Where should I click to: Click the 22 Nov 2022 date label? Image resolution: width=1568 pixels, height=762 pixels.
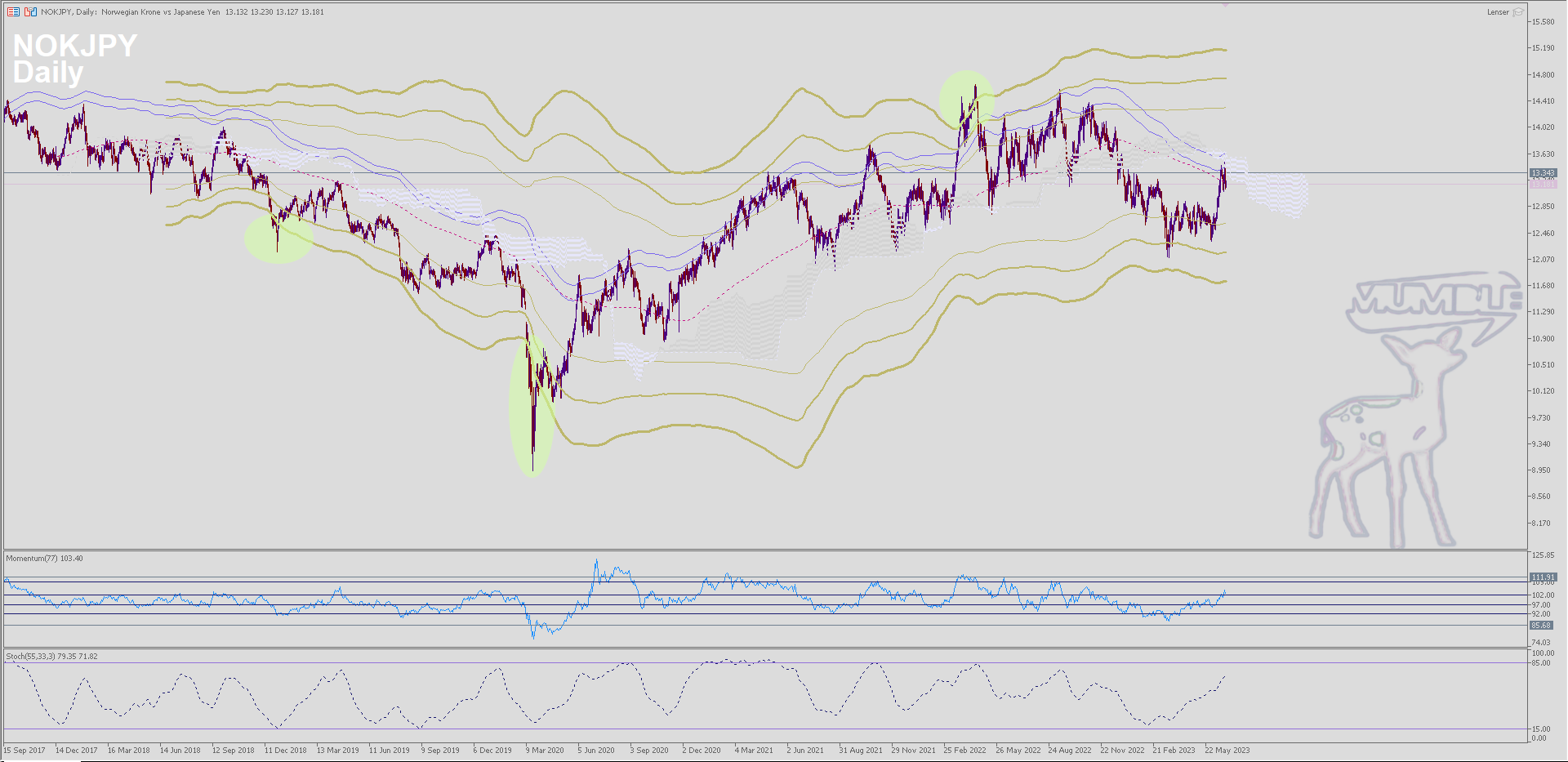pos(1122,750)
